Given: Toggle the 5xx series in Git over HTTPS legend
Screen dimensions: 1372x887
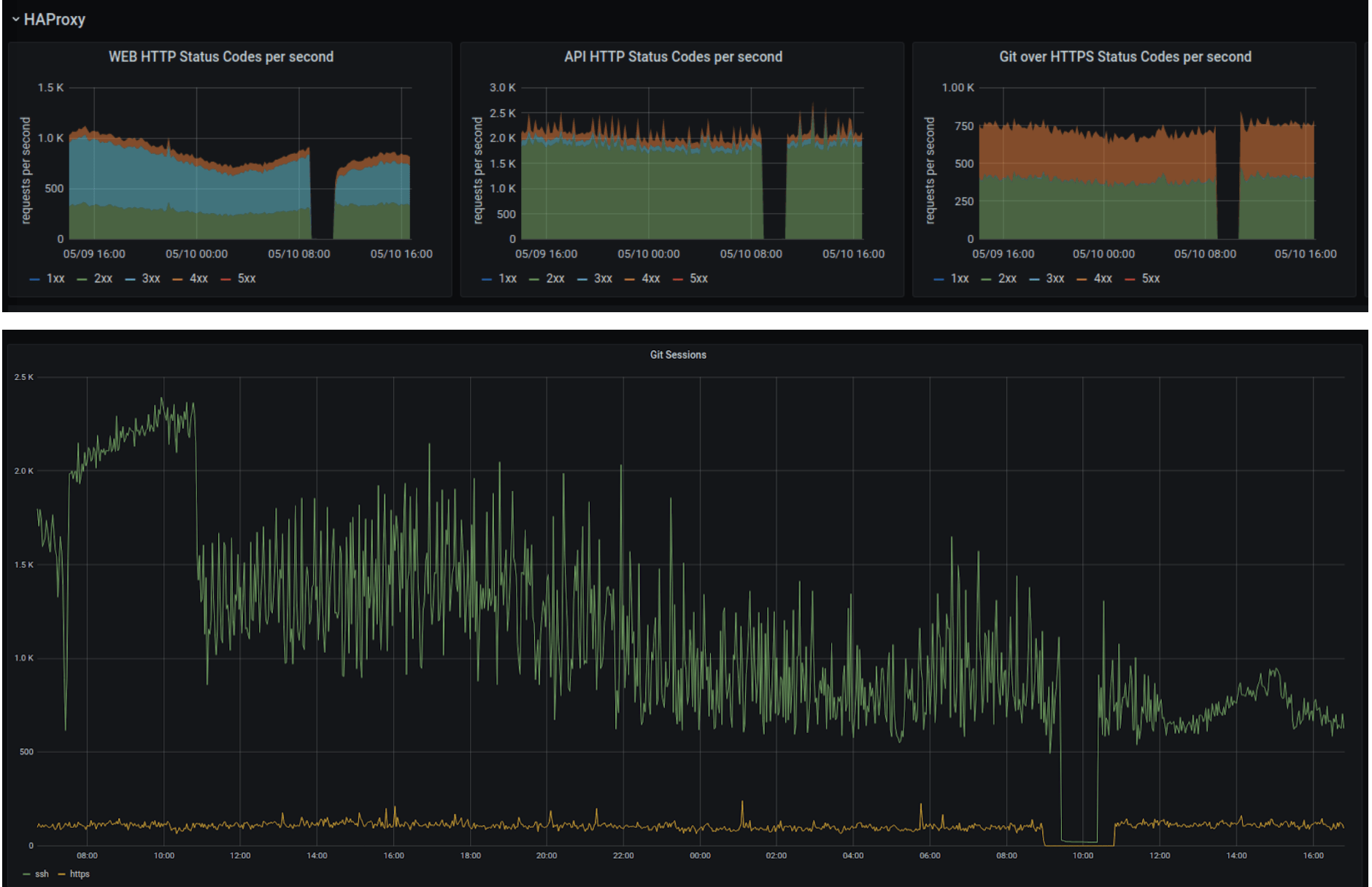Looking at the screenshot, I should pos(1150,278).
